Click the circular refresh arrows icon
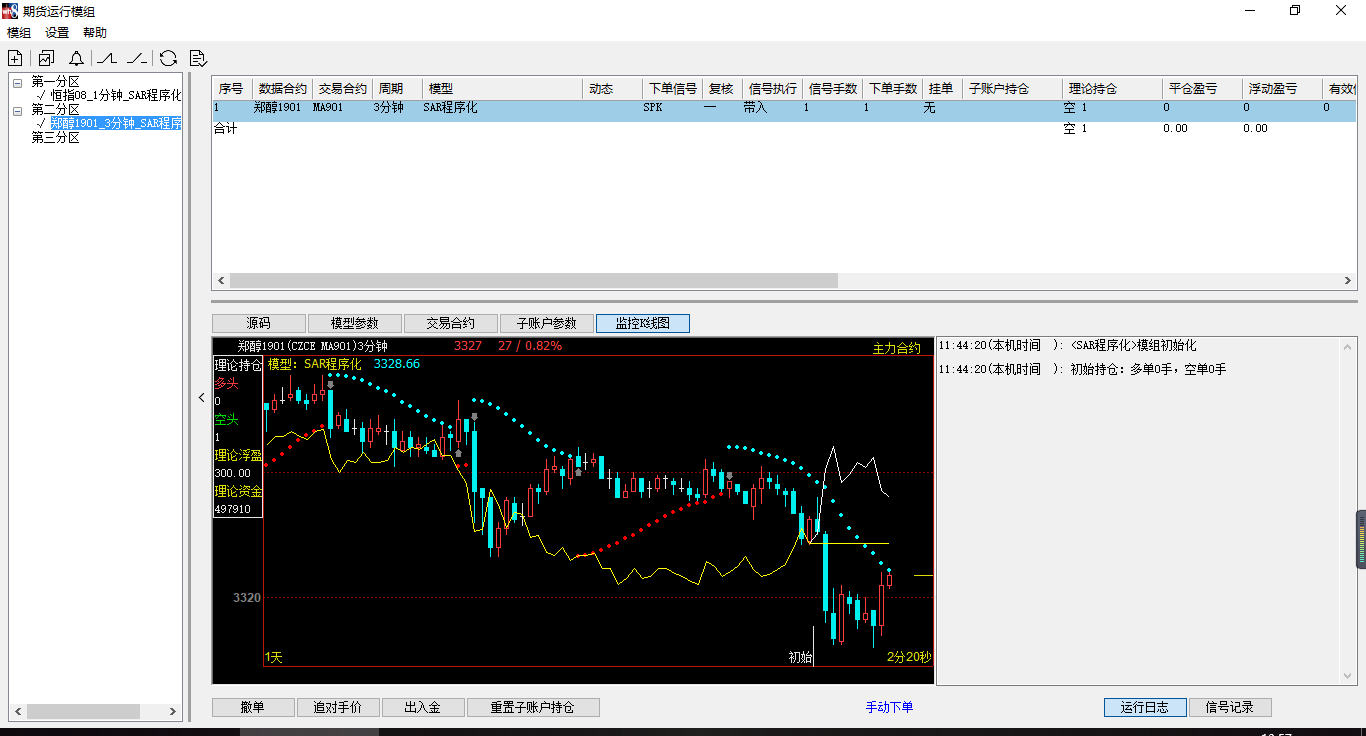 168,58
